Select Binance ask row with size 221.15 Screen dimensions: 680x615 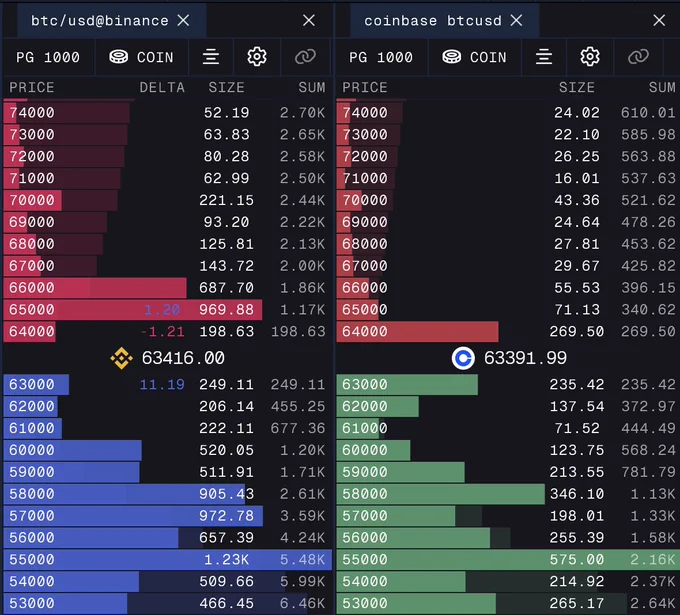tap(167, 200)
